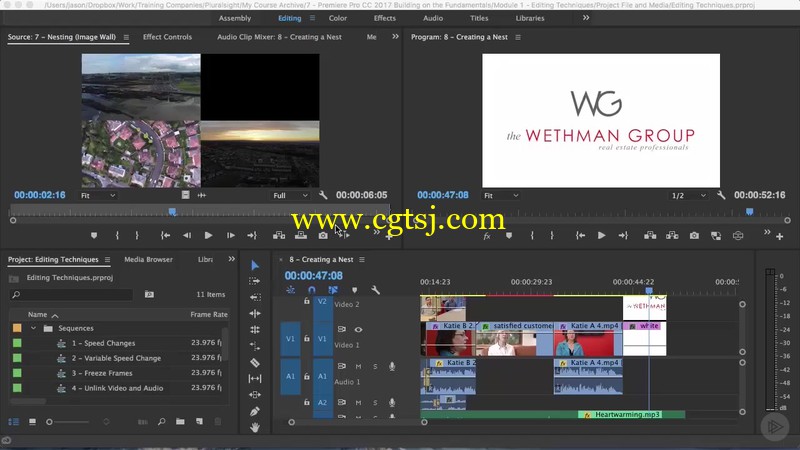Toggle Linked Selection in timeline
Viewport: 800px width, 450px height.
point(333,290)
